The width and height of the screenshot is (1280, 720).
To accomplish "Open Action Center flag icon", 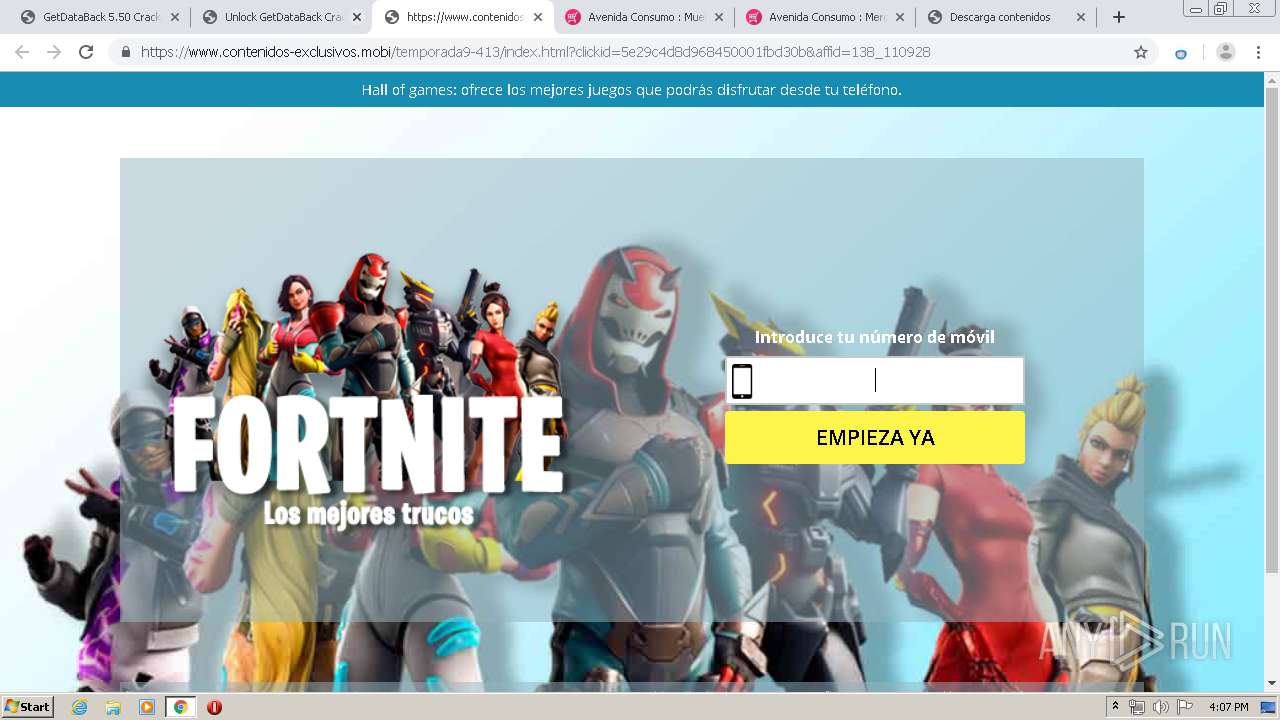I will 1185,707.
